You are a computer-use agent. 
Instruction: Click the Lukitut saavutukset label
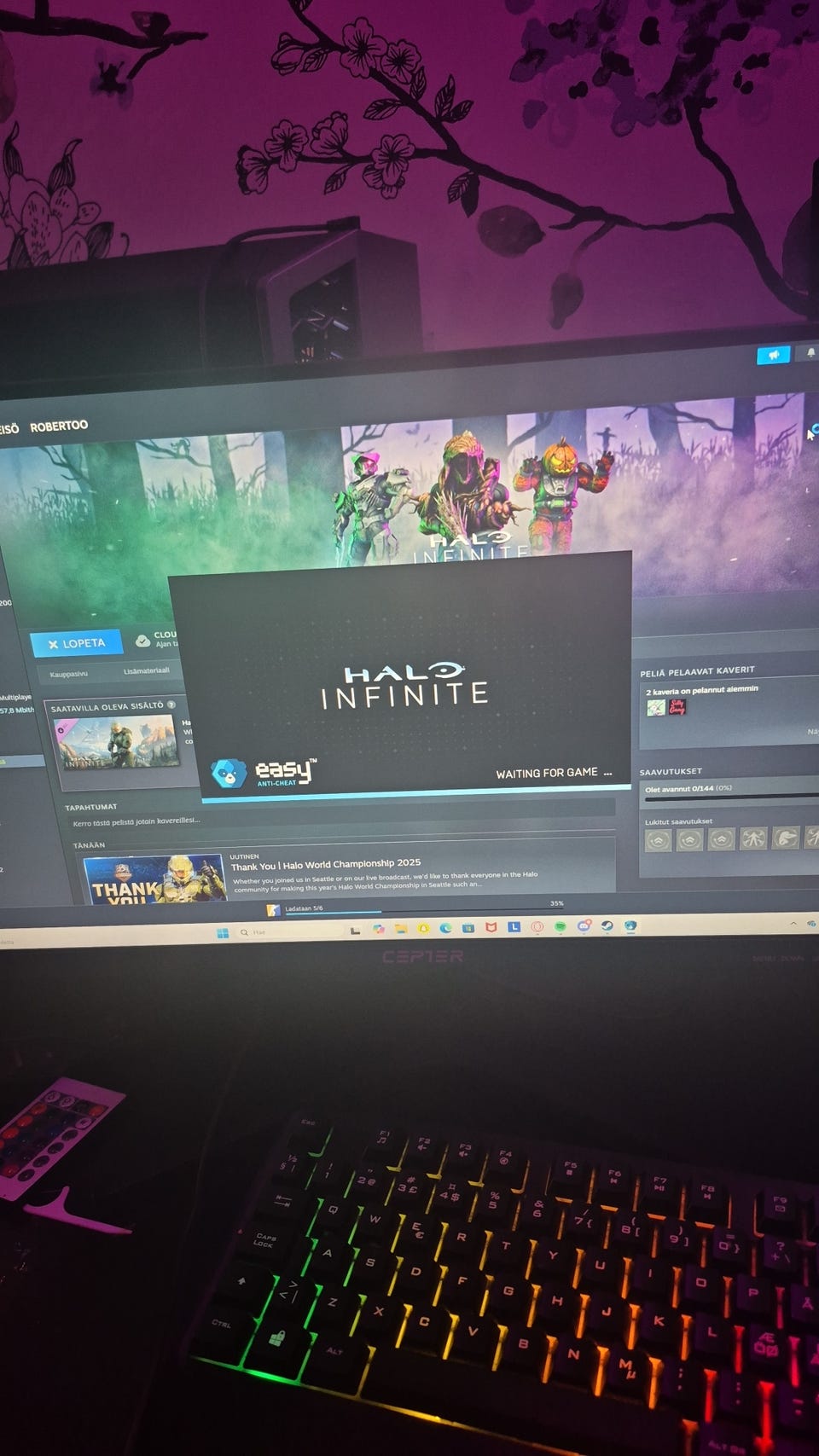click(x=678, y=821)
